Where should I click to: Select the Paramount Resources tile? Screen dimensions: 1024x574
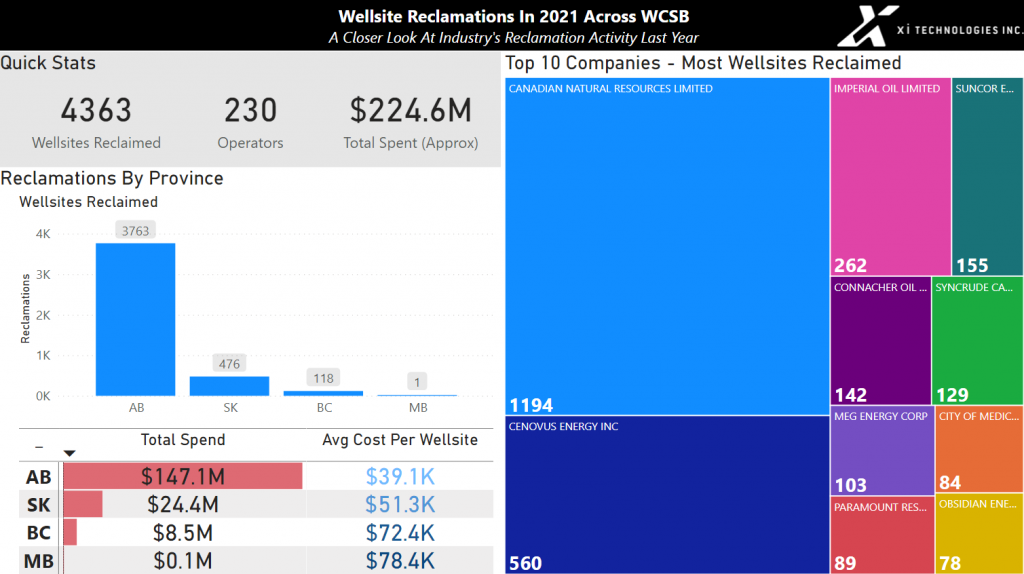click(882, 535)
